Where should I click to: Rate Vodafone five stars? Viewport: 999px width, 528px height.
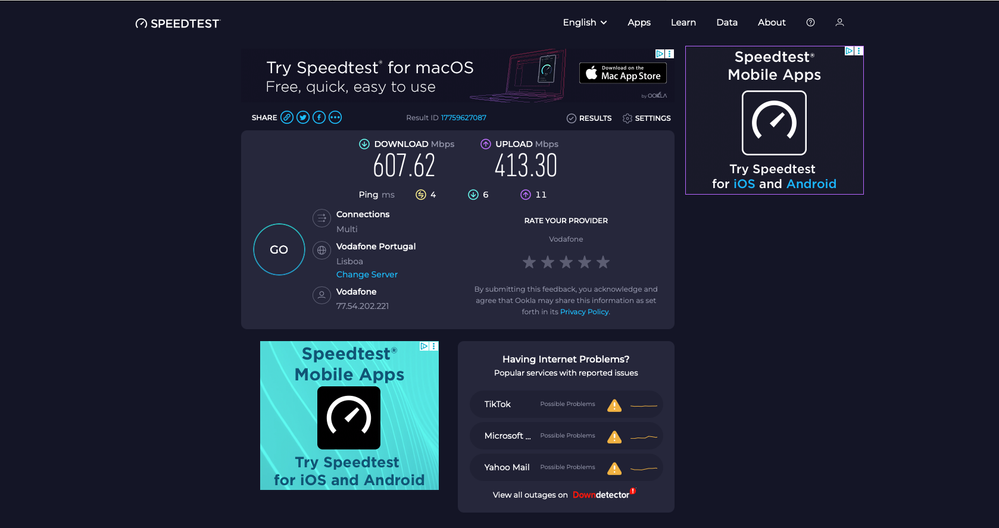602,262
